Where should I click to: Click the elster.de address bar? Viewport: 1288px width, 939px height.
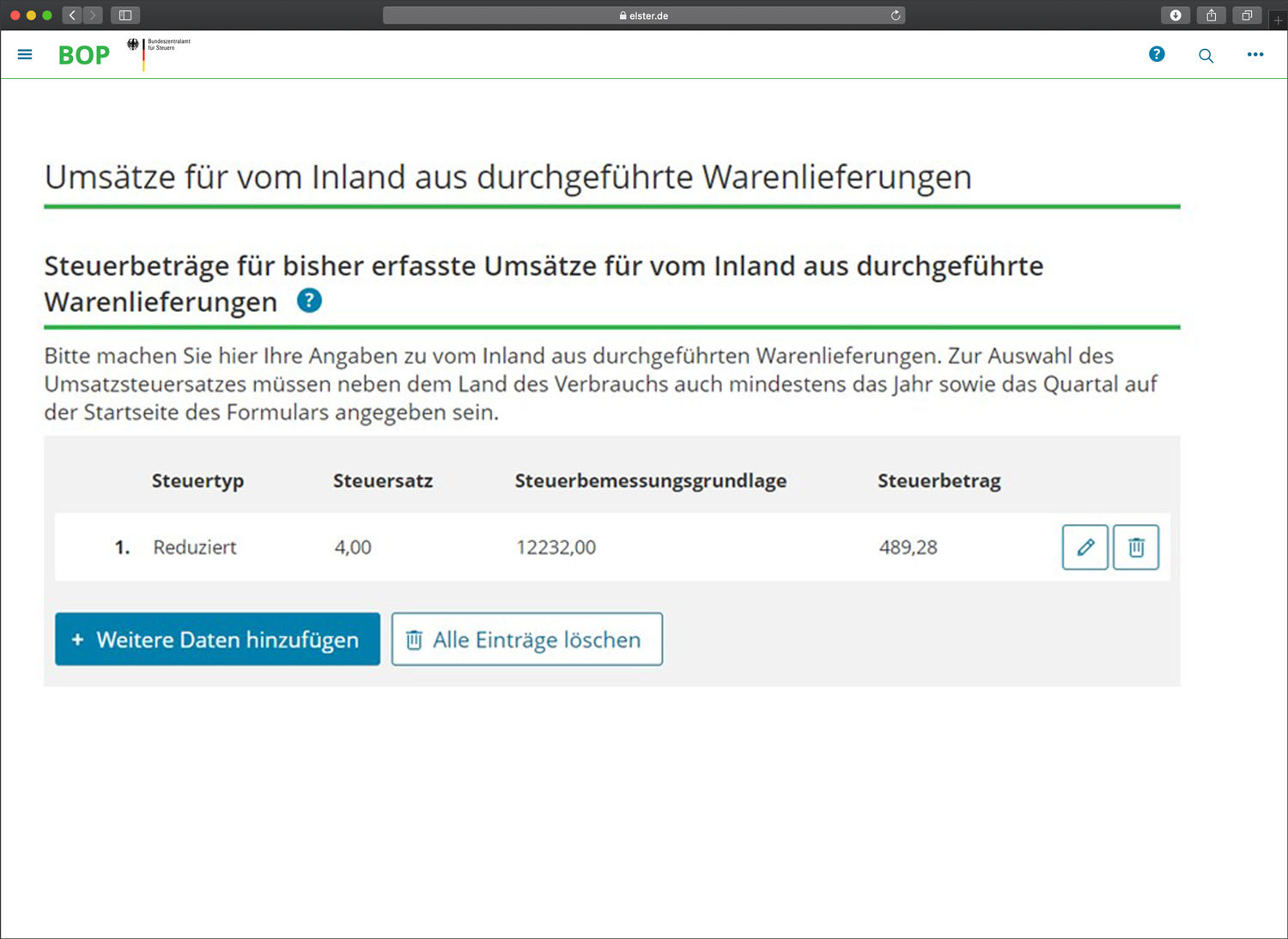coord(644,15)
